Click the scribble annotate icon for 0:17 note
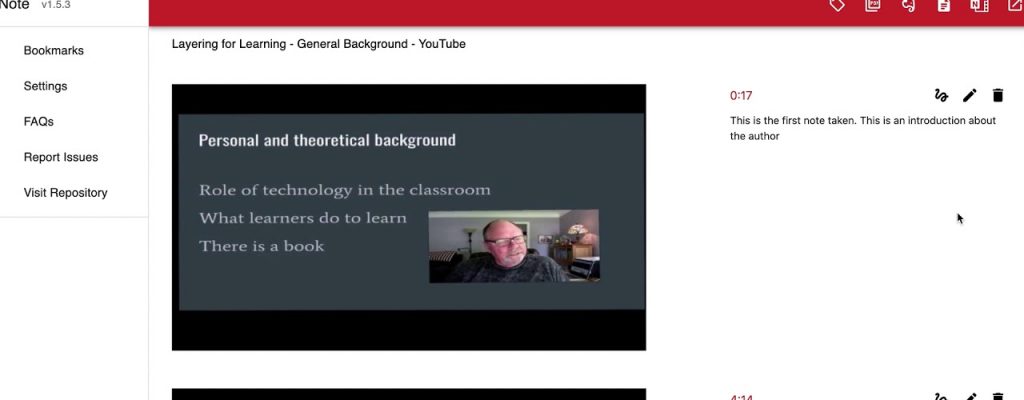The height and width of the screenshot is (400, 1024). pos(941,95)
